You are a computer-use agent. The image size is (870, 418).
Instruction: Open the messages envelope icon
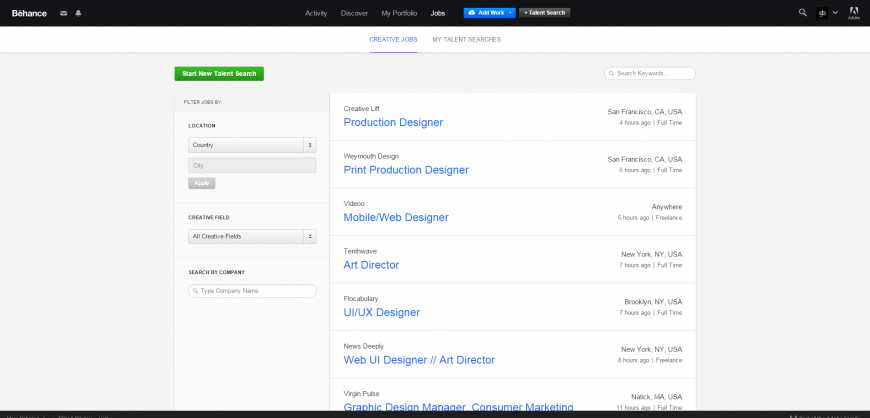(63, 13)
